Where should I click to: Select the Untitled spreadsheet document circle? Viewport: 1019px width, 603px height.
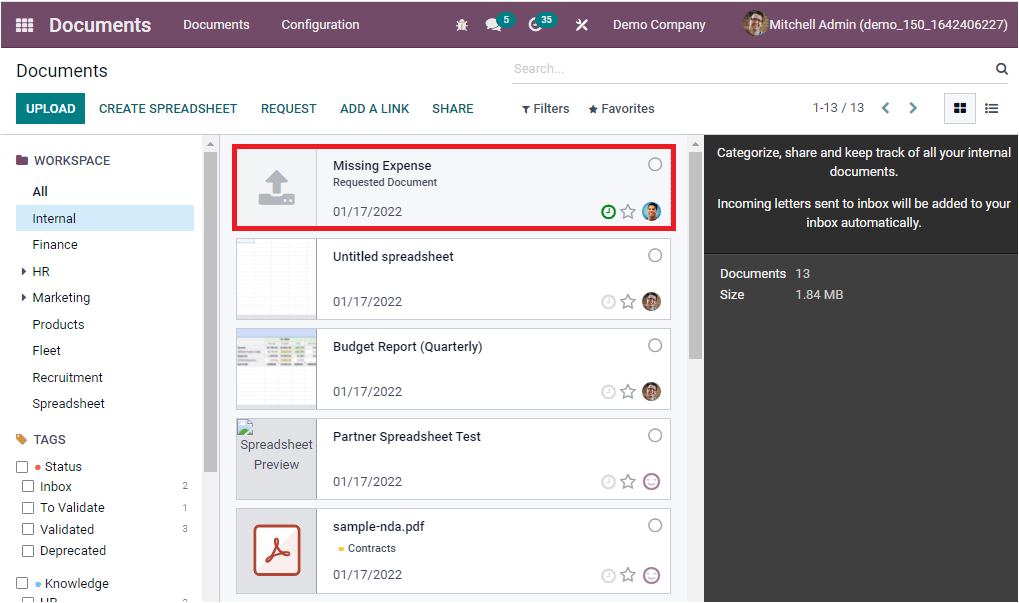tap(655, 255)
